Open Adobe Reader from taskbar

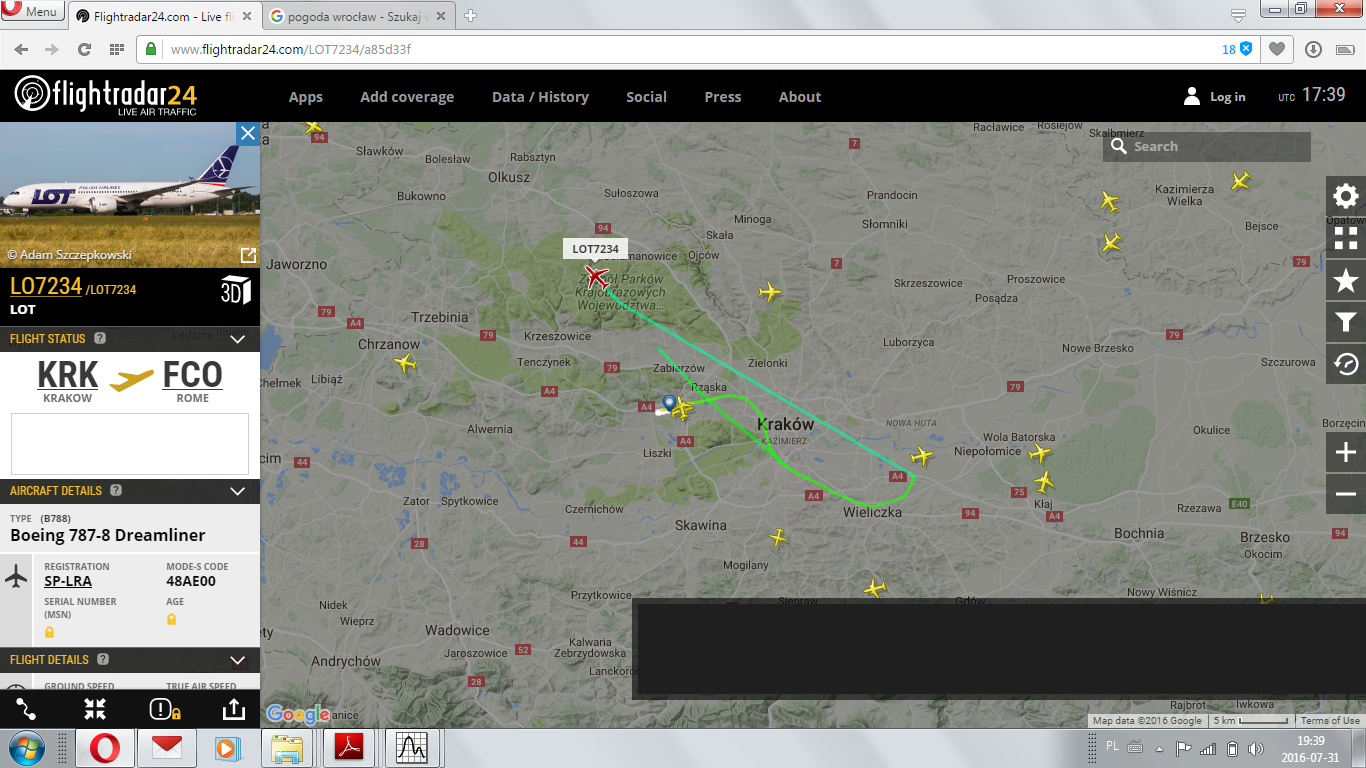point(348,748)
